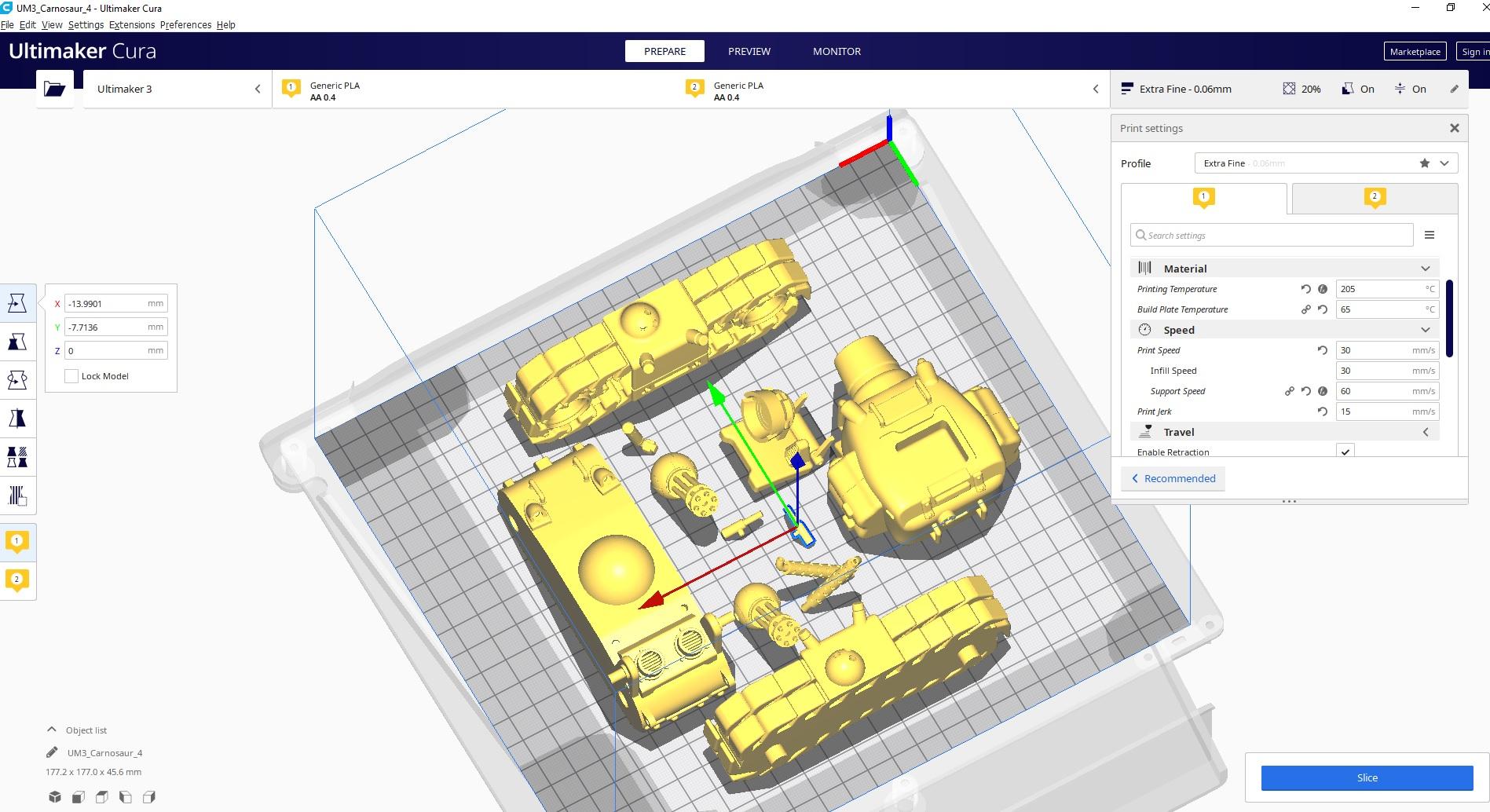Viewport: 1490px width, 812px height.
Task: Collapse the Material settings section
Action: (1285, 269)
